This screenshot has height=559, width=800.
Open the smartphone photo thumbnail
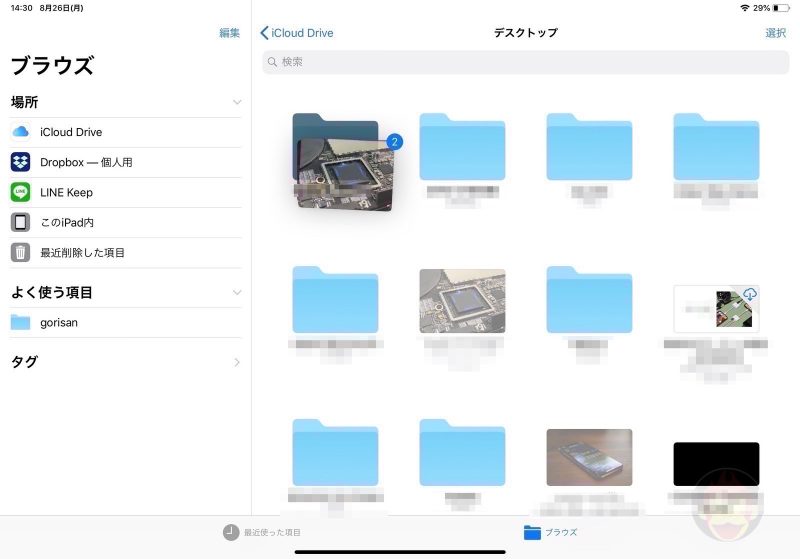[x=589, y=457]
